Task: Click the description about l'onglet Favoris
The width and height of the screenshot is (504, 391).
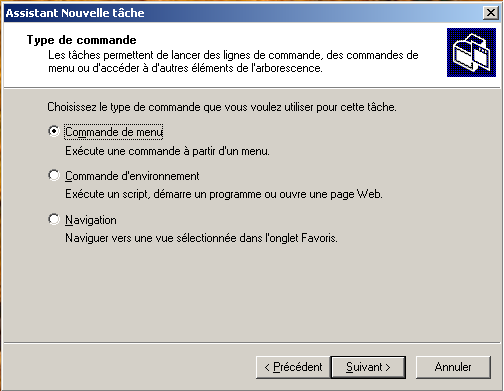Action: 201,238
